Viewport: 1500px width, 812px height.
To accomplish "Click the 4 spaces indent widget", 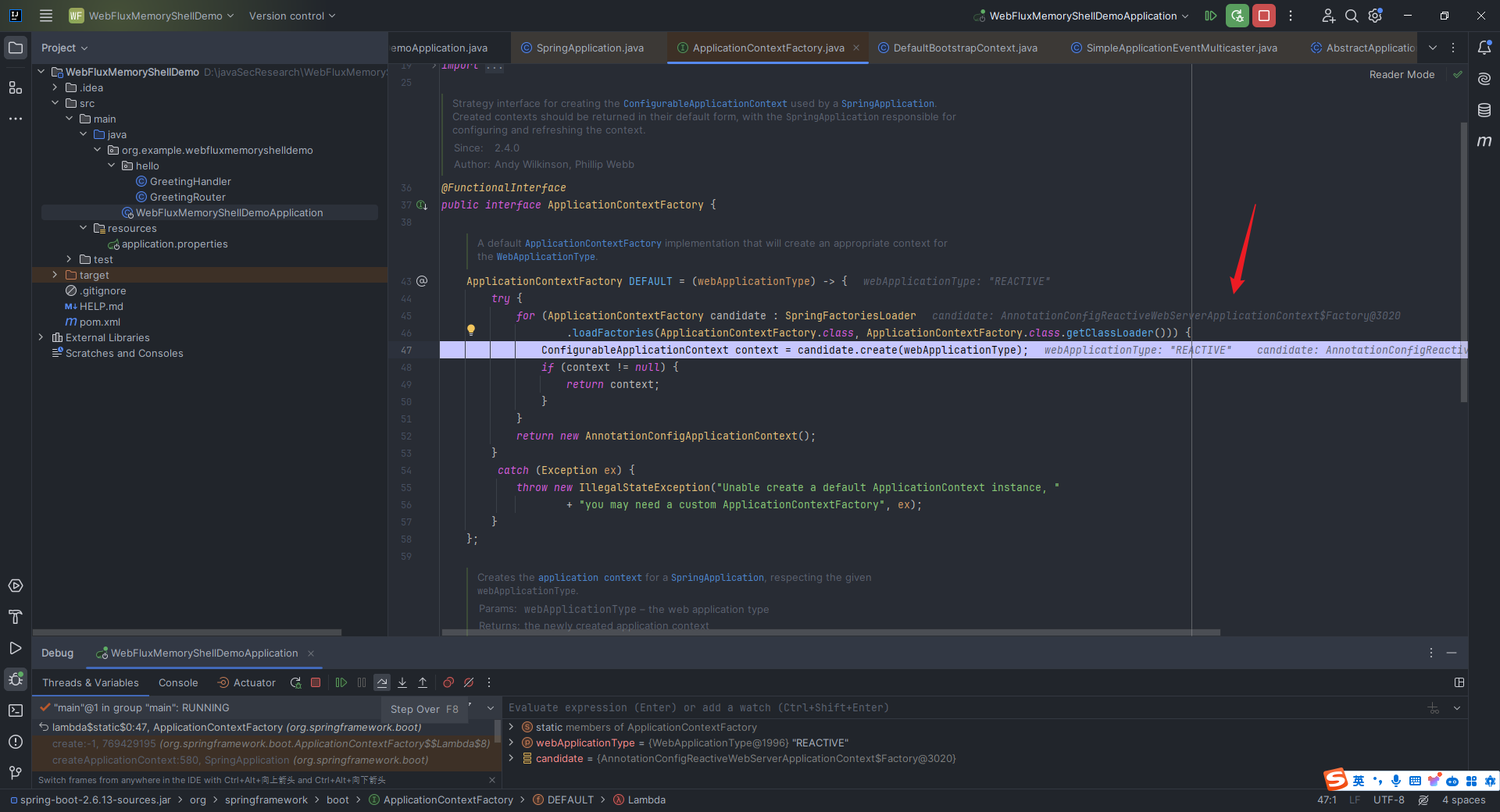I will 1463,800.
